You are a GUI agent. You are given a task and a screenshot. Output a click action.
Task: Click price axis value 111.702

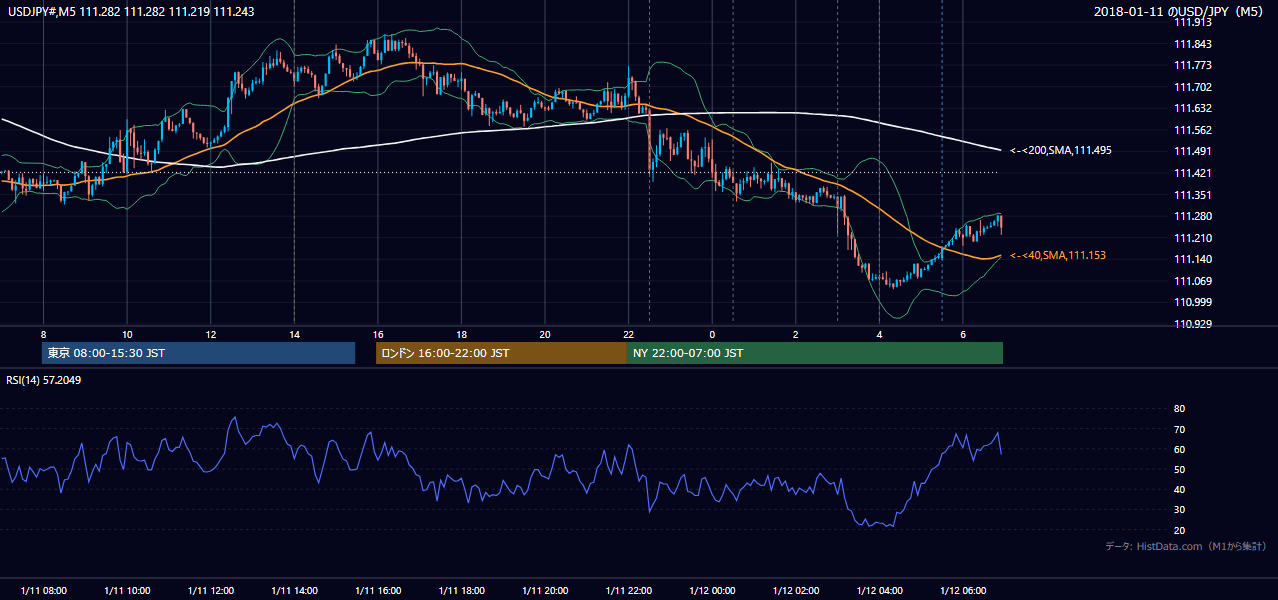coord(1193,87)
